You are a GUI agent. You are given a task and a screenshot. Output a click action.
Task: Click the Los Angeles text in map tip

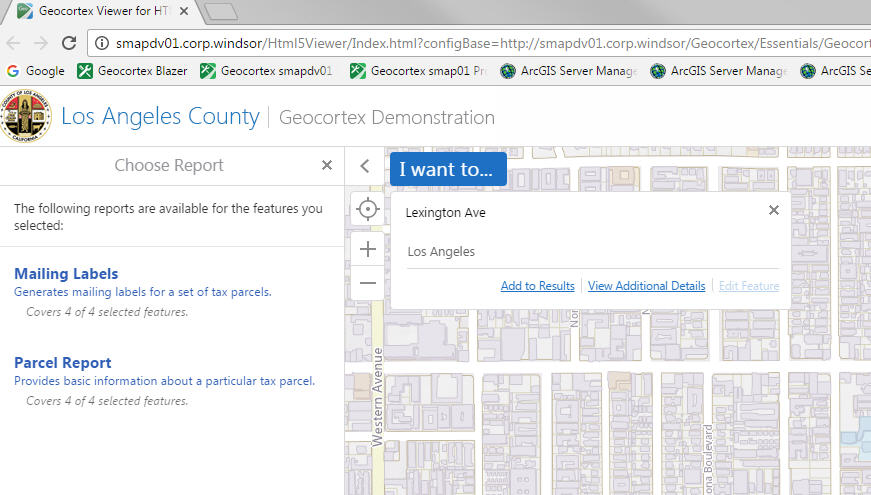click(x=441, y=252)
